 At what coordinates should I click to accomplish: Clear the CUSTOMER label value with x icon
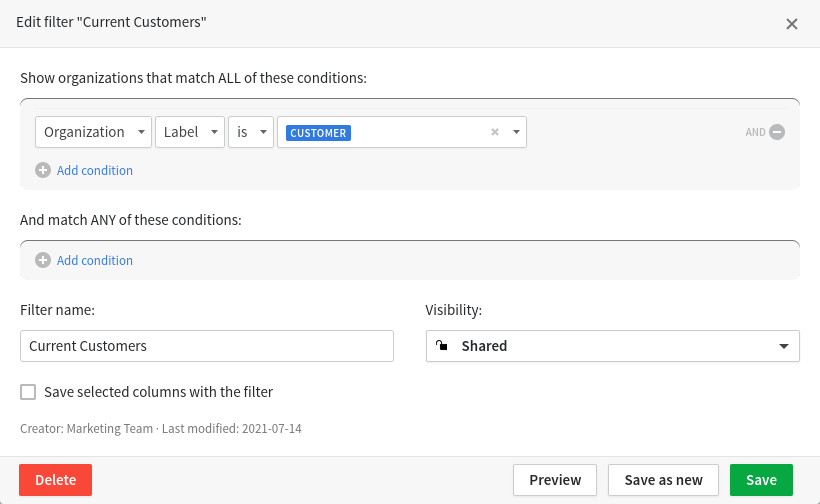[495, 132]
